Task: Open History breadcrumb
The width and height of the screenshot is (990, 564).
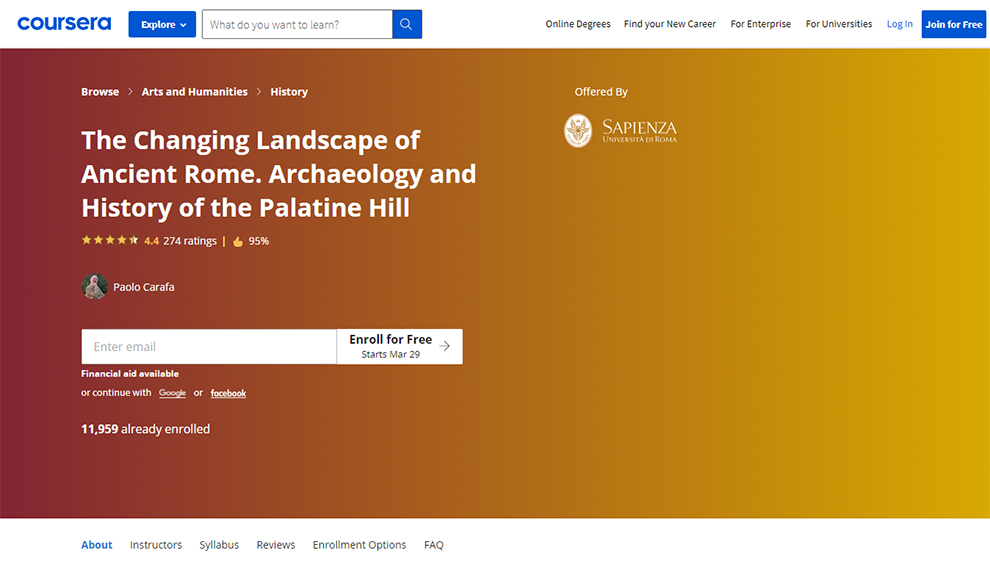Action: pyautogui.click(x=289, y=92)
